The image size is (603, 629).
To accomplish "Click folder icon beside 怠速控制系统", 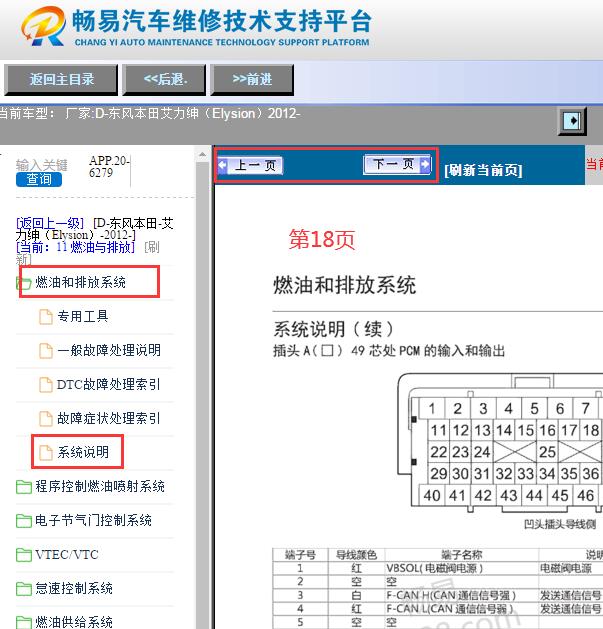I will (x=24, y=589).
